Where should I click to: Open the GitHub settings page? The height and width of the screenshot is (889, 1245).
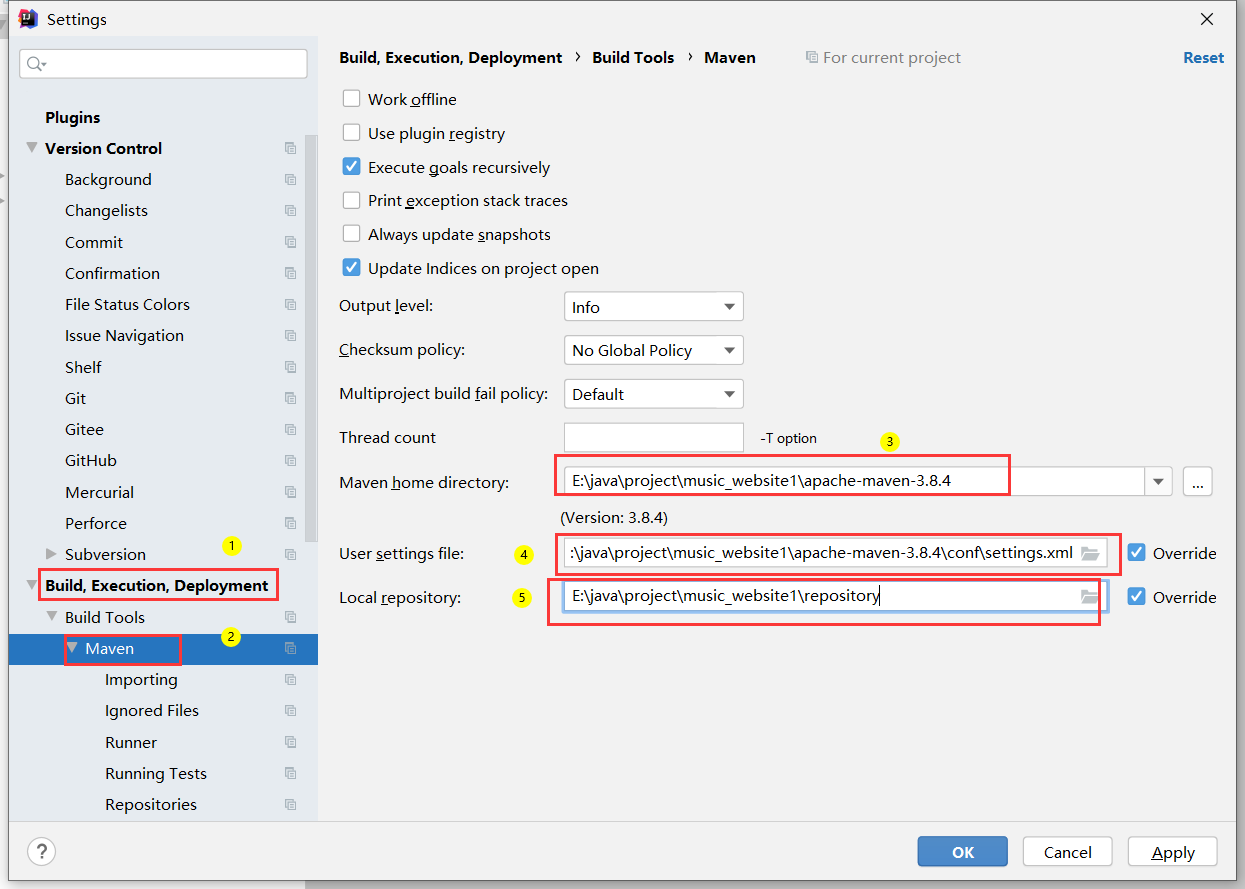click(x=91, y=461)
